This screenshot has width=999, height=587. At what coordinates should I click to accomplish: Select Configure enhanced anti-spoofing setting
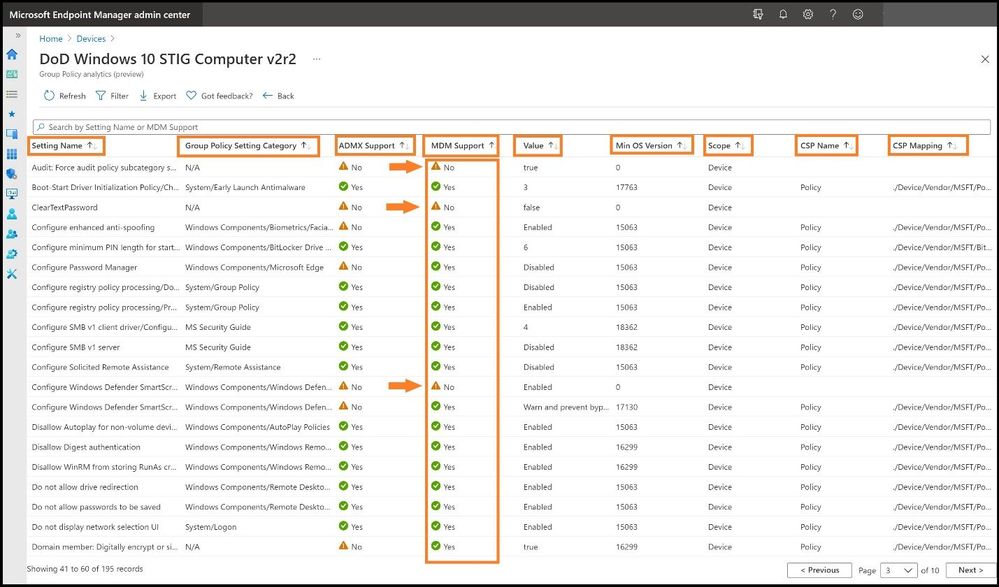[x=93, y=227]
